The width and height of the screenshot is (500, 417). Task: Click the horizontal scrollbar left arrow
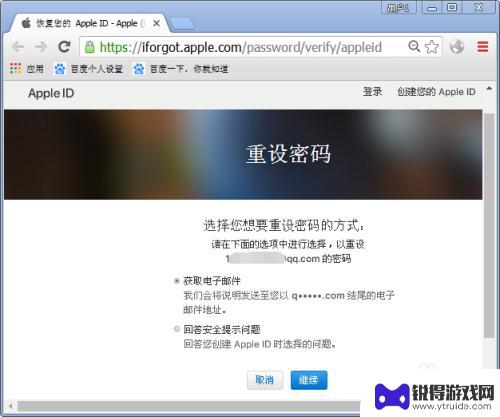[11, 406]
